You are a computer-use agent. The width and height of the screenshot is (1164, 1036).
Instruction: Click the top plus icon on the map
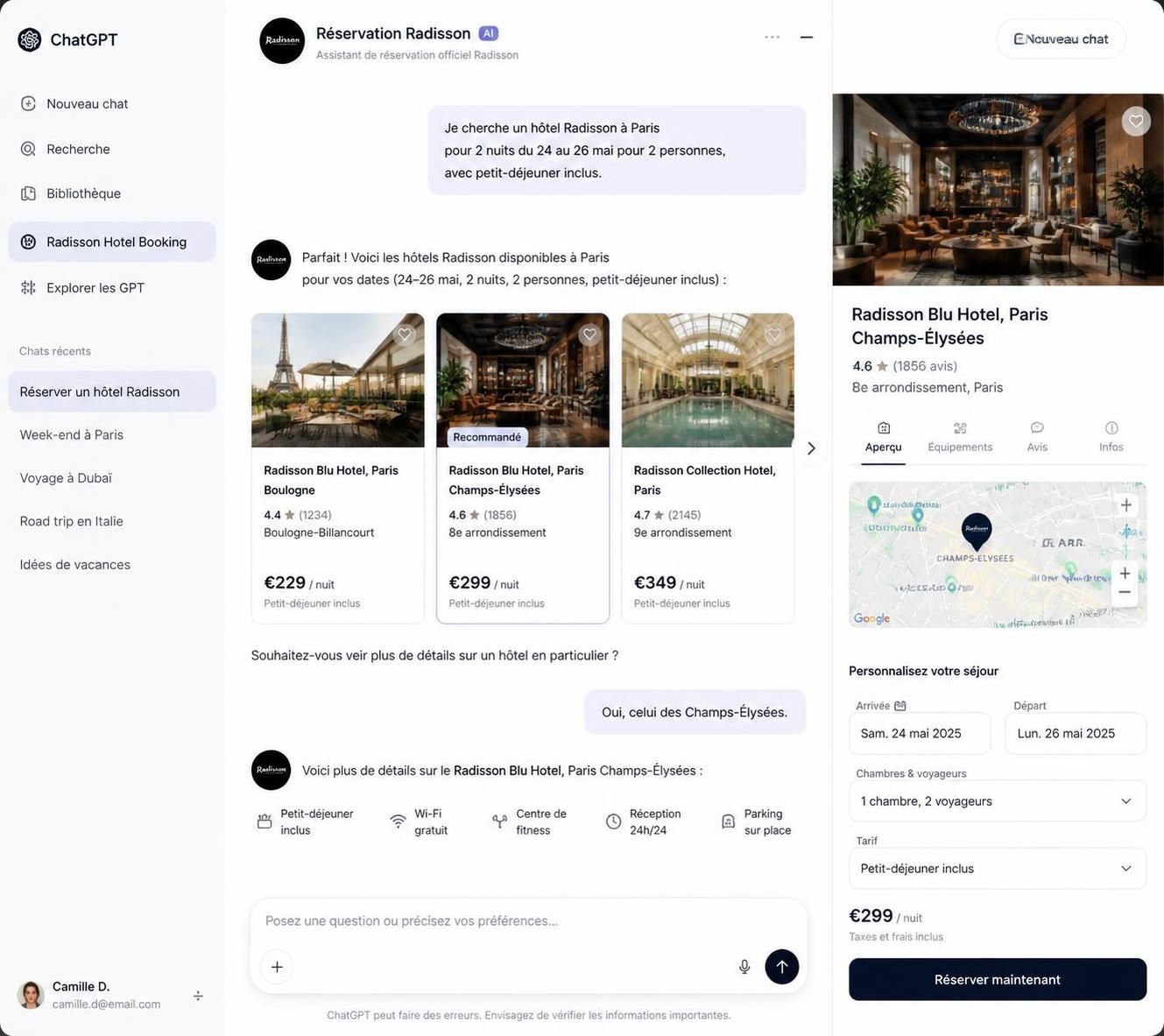point(1126,504)
